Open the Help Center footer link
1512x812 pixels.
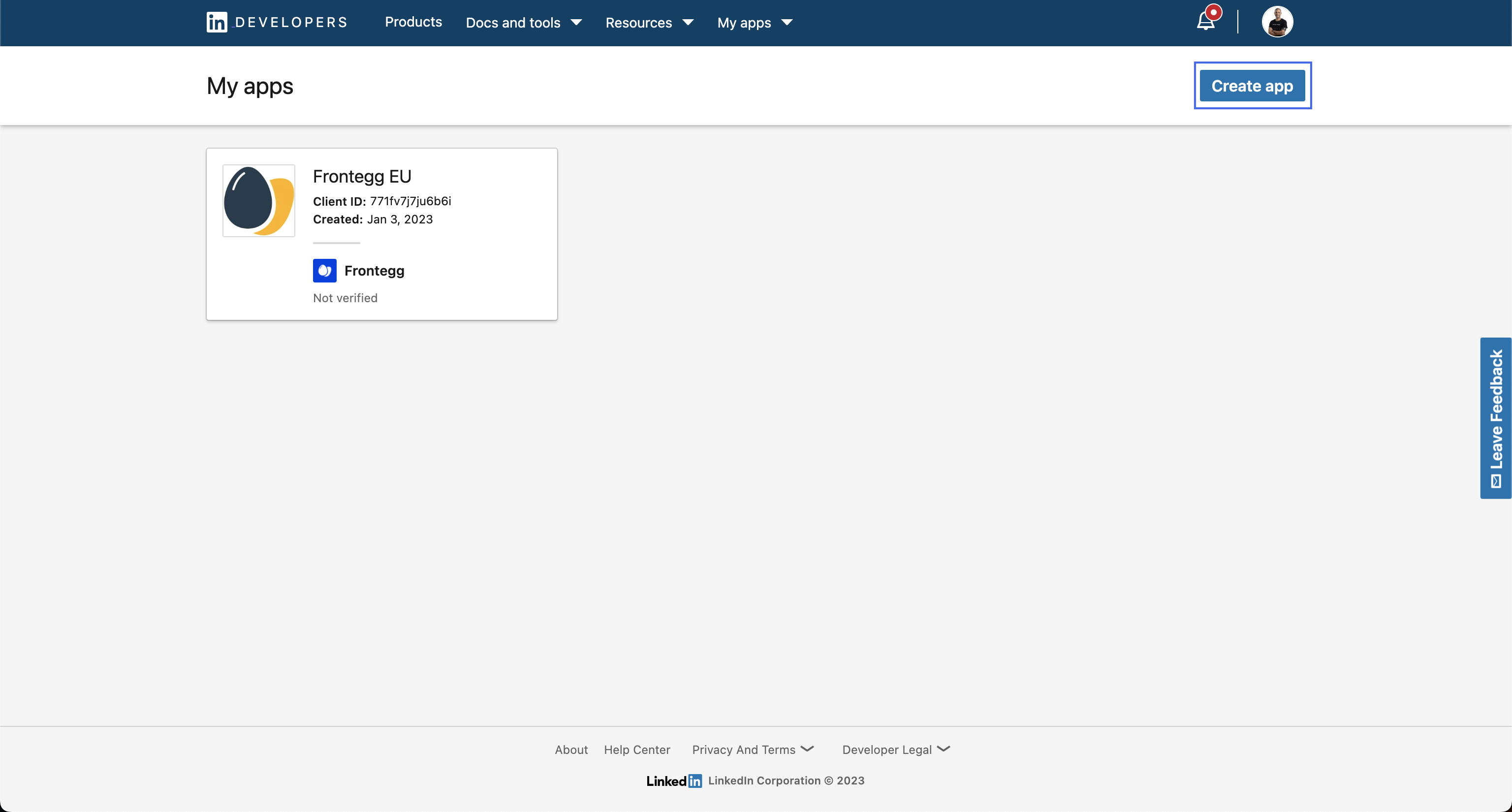tap(637, 749)
